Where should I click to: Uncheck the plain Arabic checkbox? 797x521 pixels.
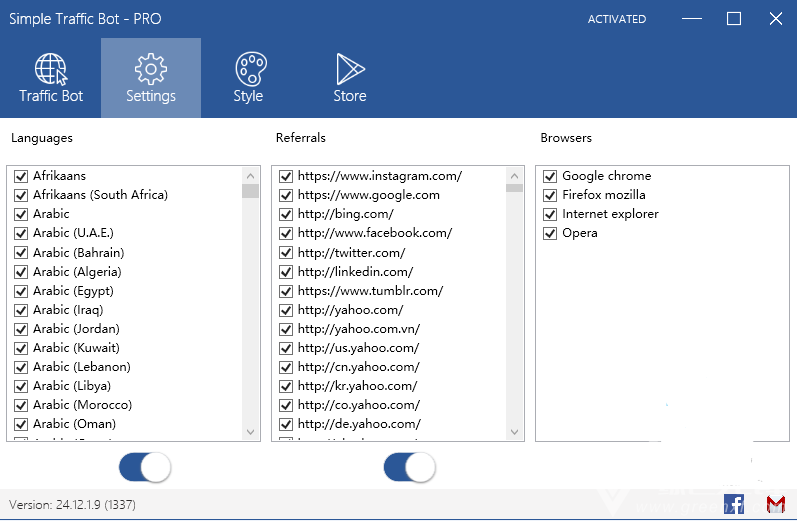click(x=21, y=214)
